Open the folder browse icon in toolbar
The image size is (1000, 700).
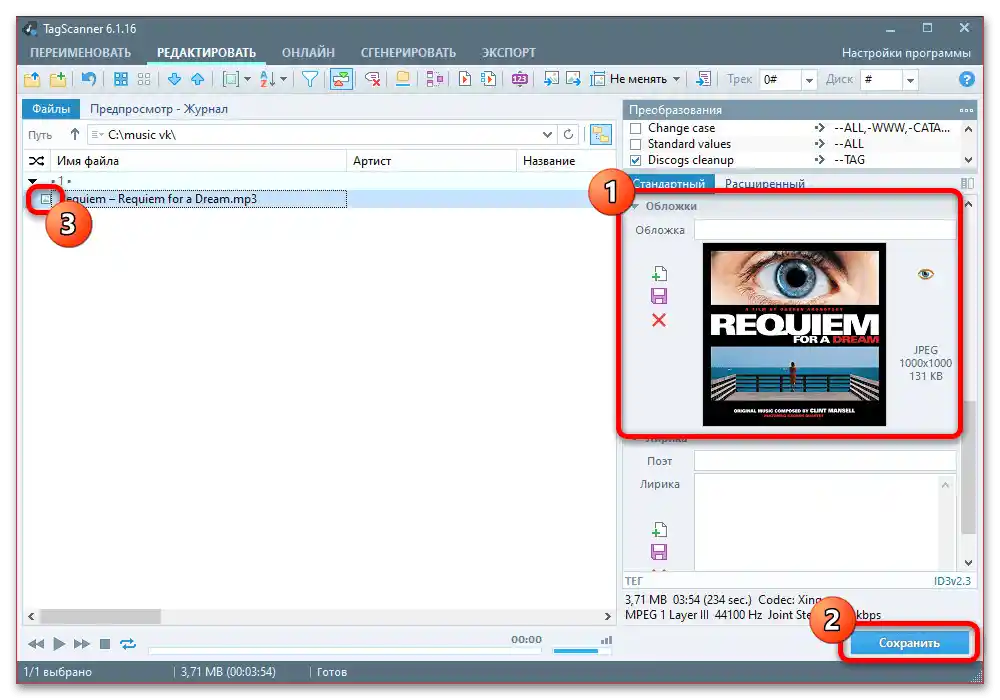[x=32, y=79]
